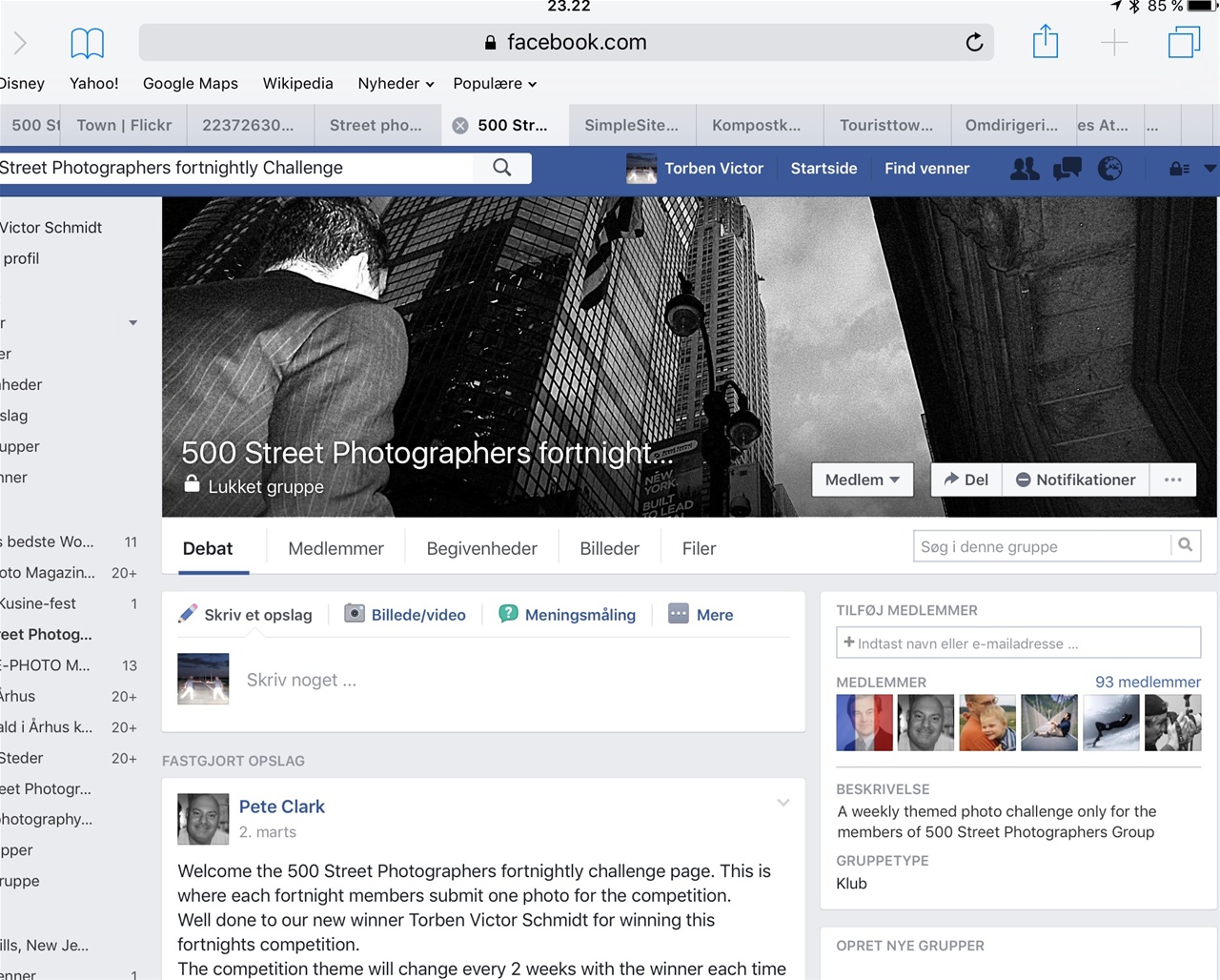Open Facebook notifications globe icon
Screen dimensions: 1220x980
point(1109,169)
